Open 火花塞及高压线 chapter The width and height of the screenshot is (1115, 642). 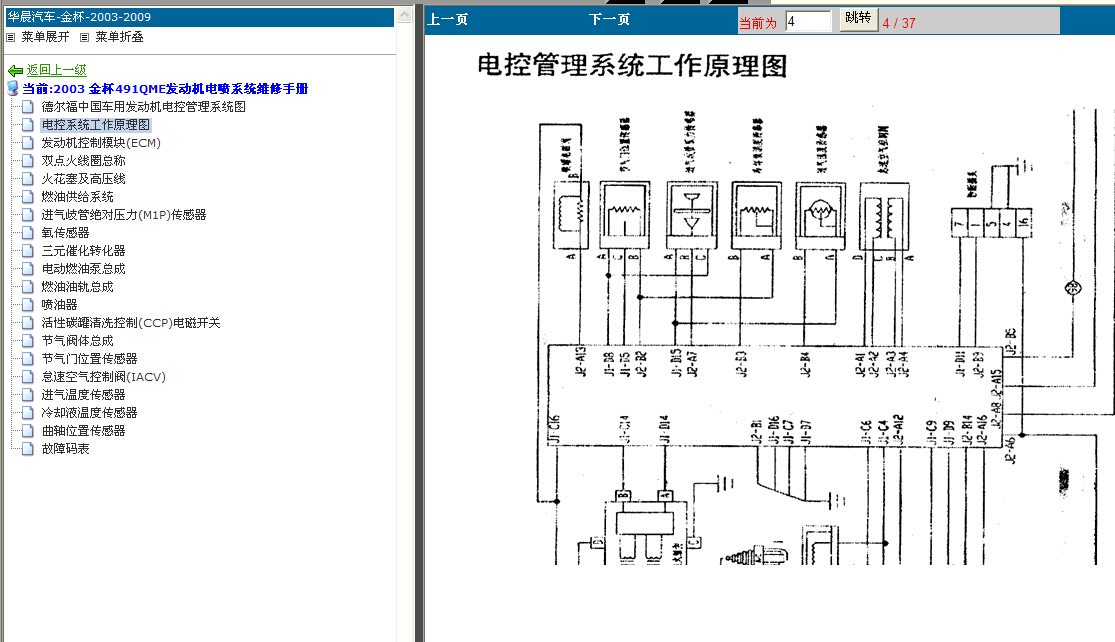(x=83, y=178)
